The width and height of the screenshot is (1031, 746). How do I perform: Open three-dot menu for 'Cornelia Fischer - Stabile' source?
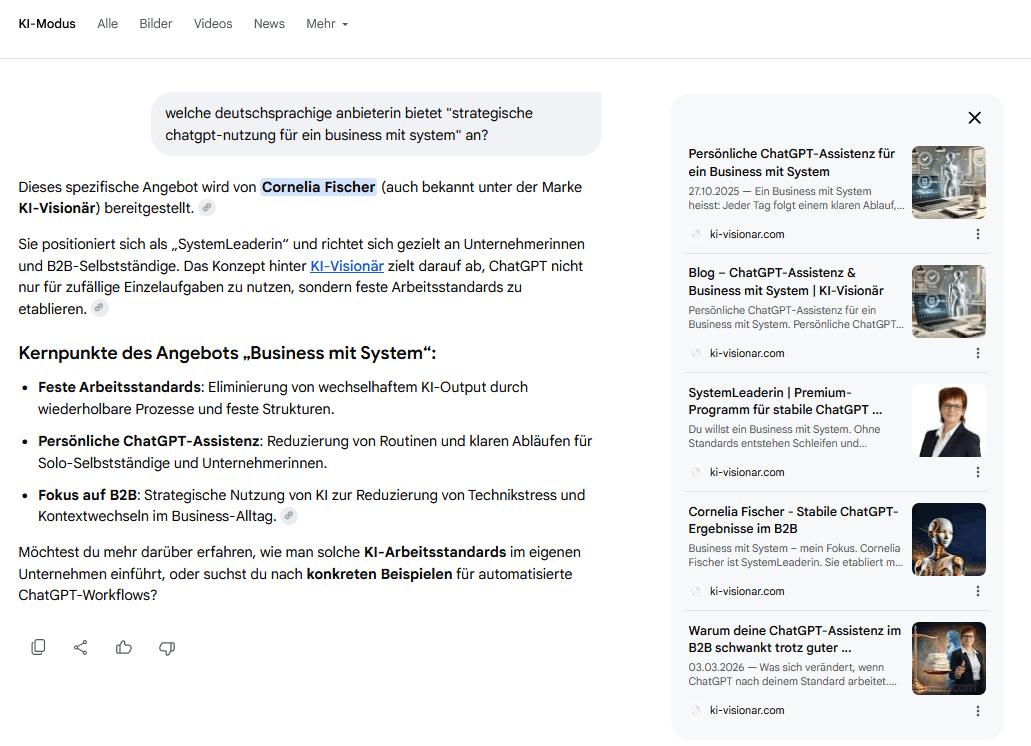pos(978,591)
